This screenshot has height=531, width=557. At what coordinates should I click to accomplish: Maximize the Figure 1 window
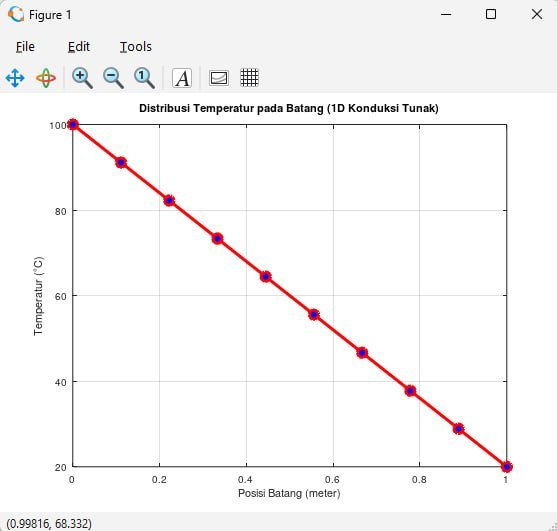tap(491, 14)
